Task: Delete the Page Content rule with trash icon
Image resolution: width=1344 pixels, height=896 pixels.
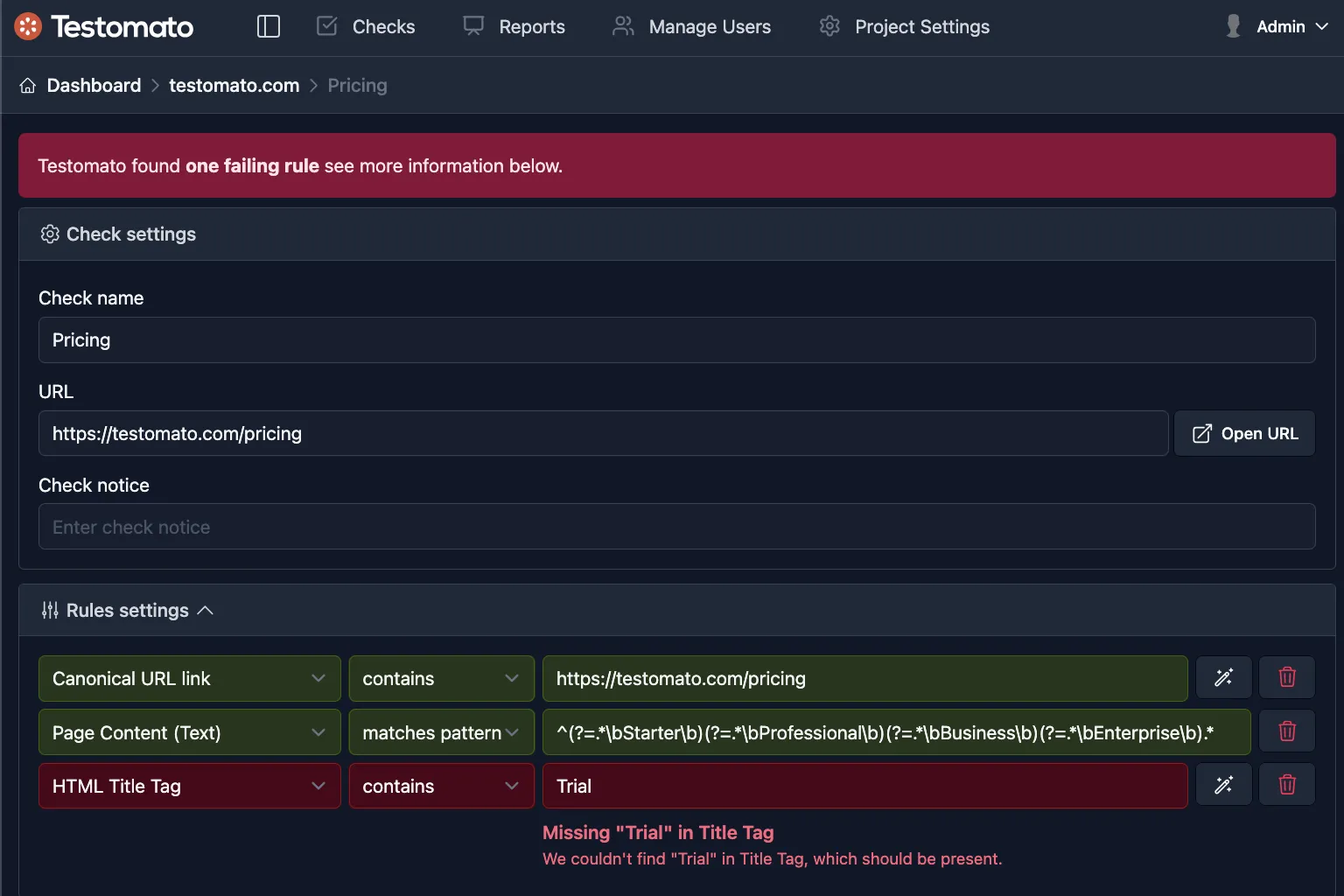Action: 1286,731
